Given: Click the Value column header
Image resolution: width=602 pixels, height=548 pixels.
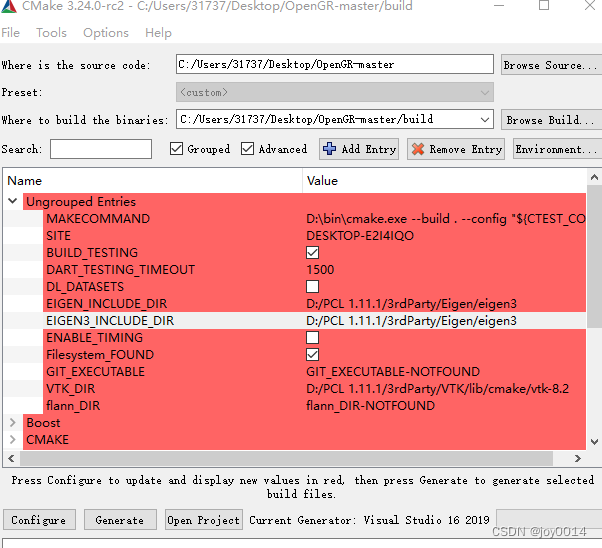Looking at the screenshot, I should tap(322, 180).
